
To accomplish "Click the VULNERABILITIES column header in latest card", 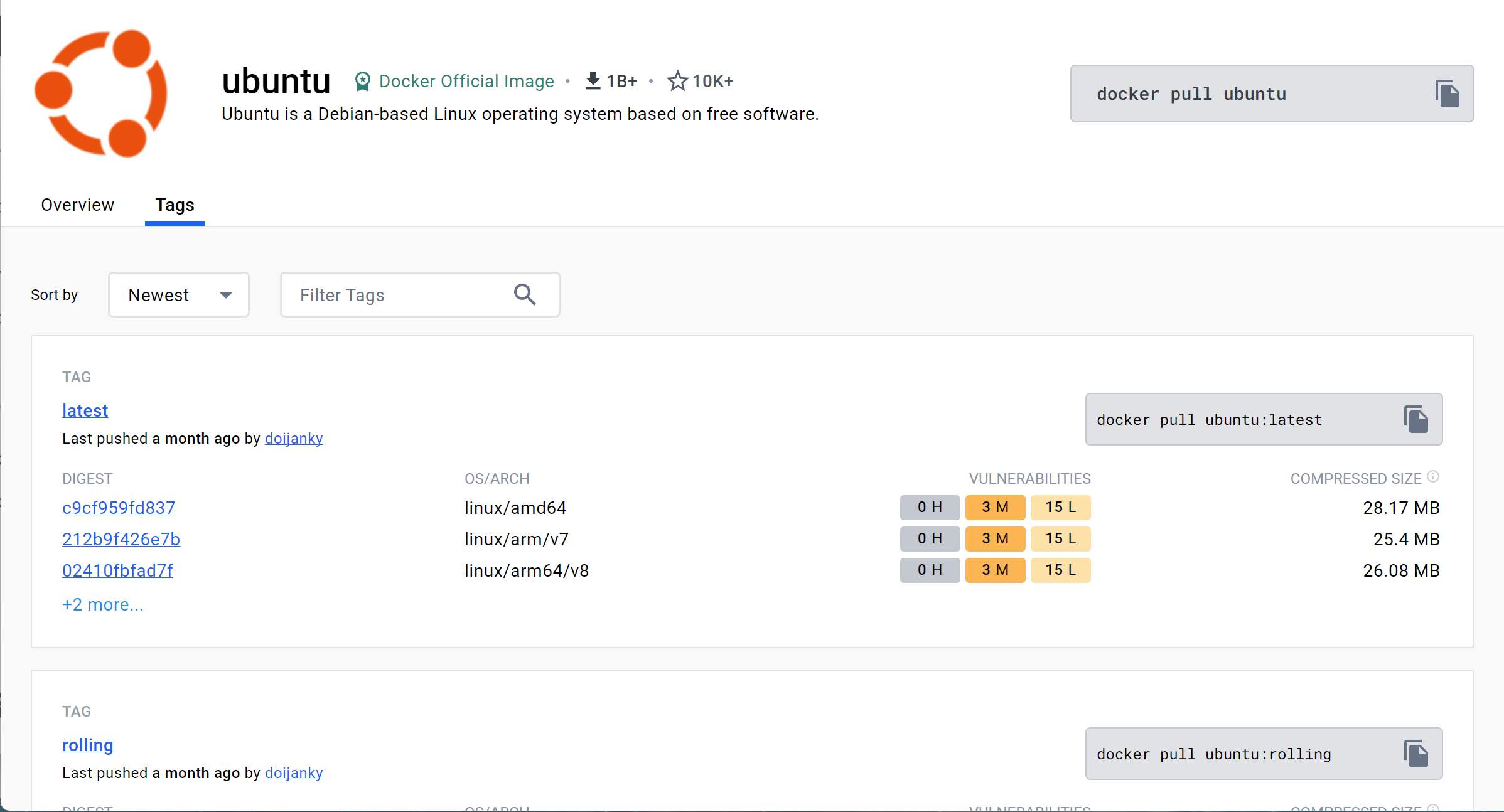I will tap(1029, 479).
